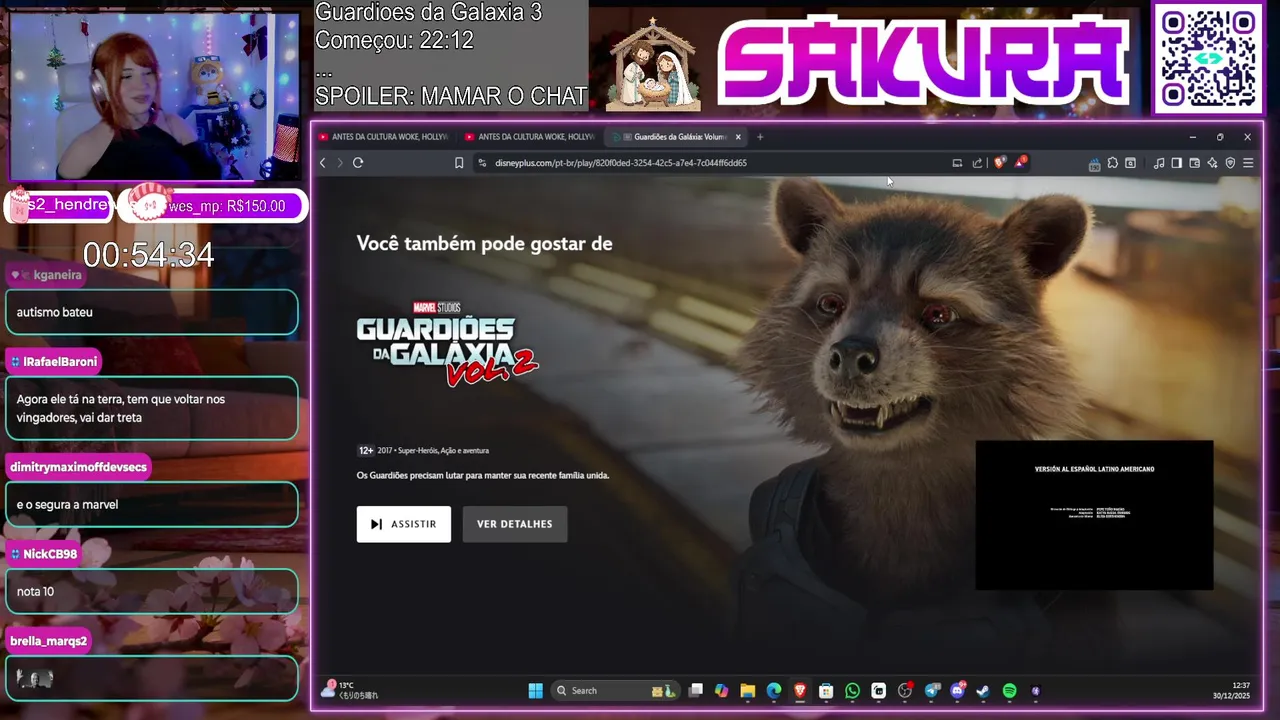Click the disneyplus.com address bar
The height and width of the screenshot is (720, 1280).
pos(720,163)
